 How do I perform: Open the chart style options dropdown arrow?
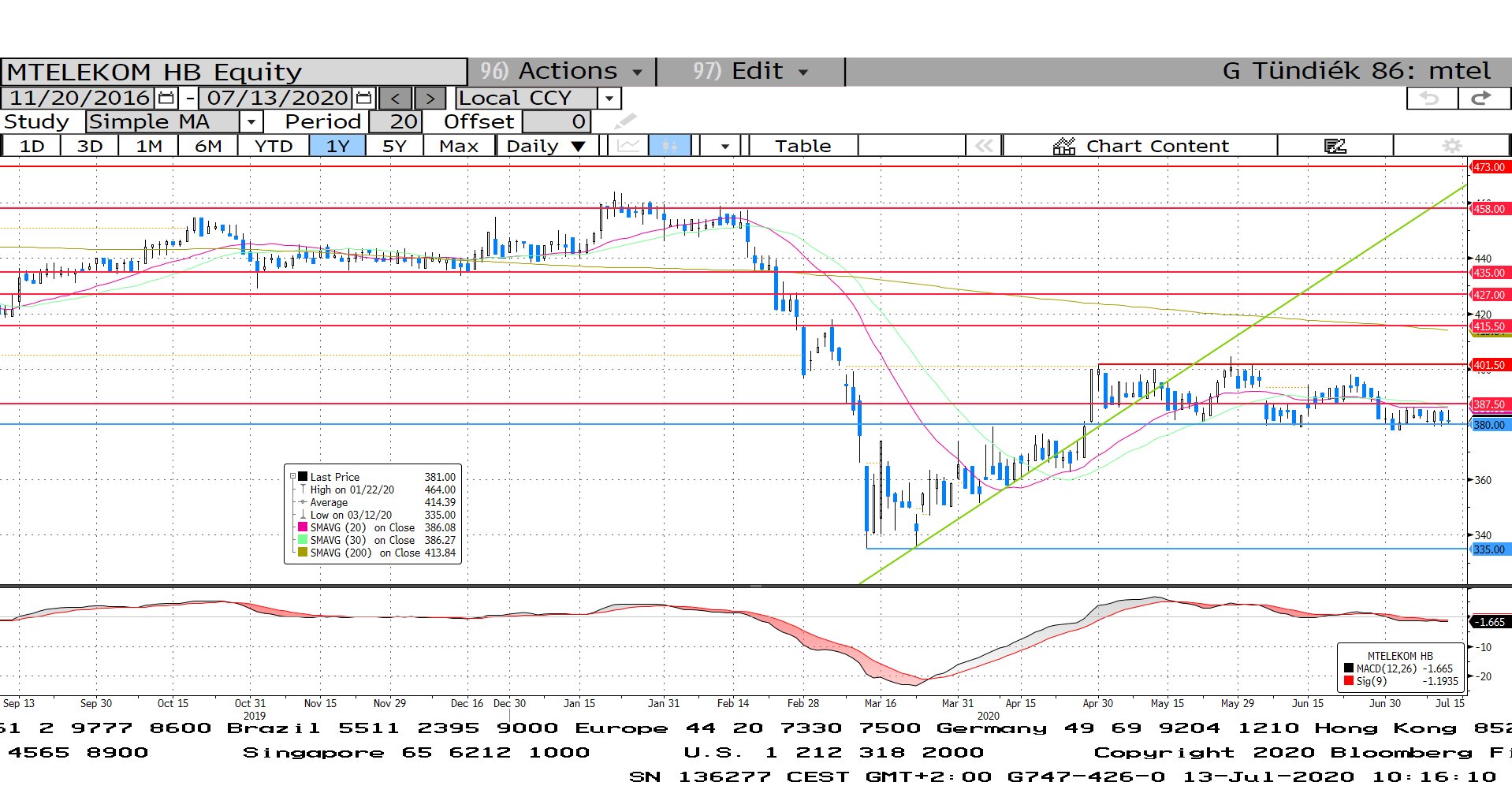coord(724,146)
